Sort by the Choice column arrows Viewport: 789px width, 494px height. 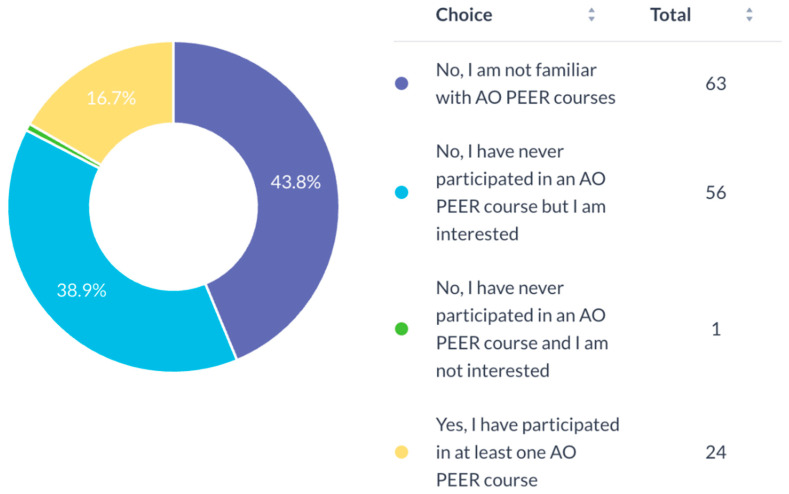point(591,15)
